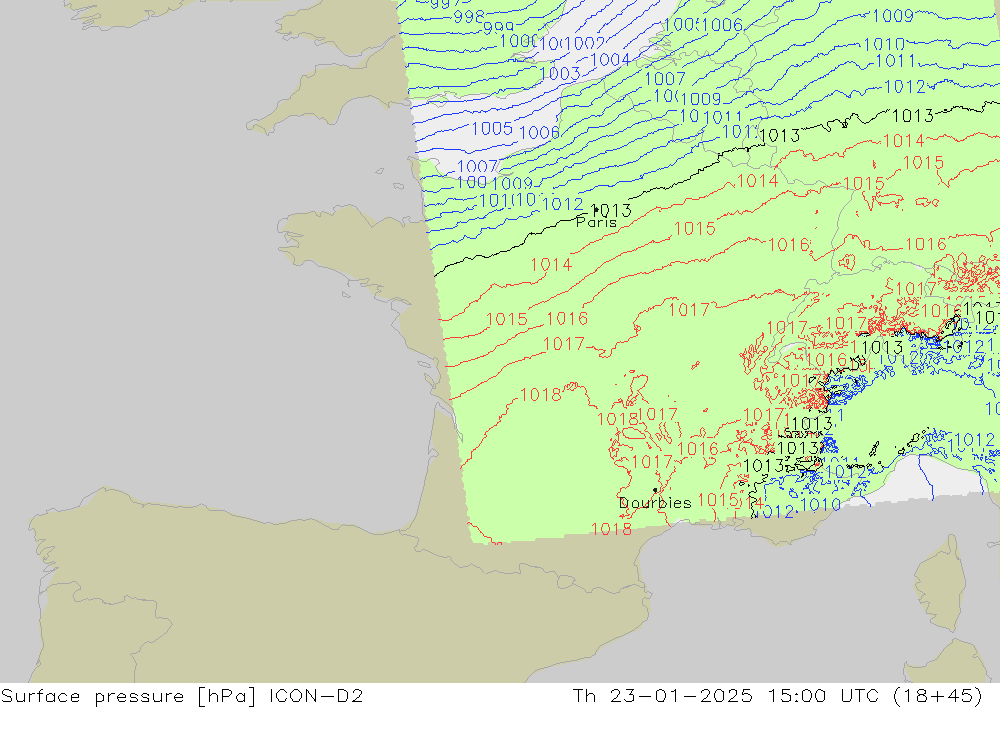This screenshot has width=1000, height=733.
Task: Click the Paris location dot marker
Action: tap(595, 210)
